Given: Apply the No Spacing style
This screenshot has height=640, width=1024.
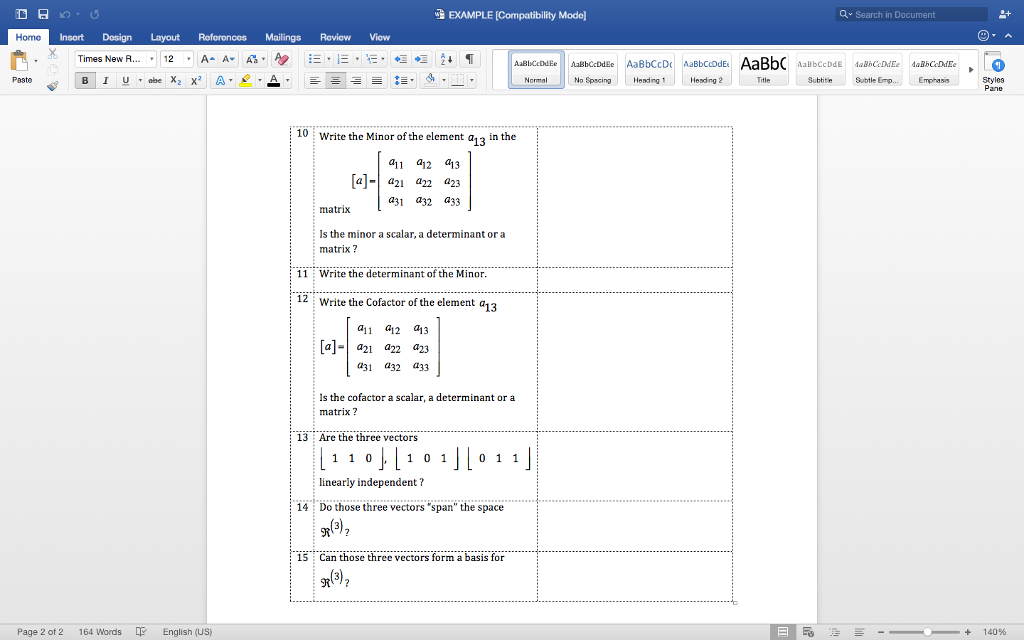Looking at the screenshot, I should click(592, 69).
